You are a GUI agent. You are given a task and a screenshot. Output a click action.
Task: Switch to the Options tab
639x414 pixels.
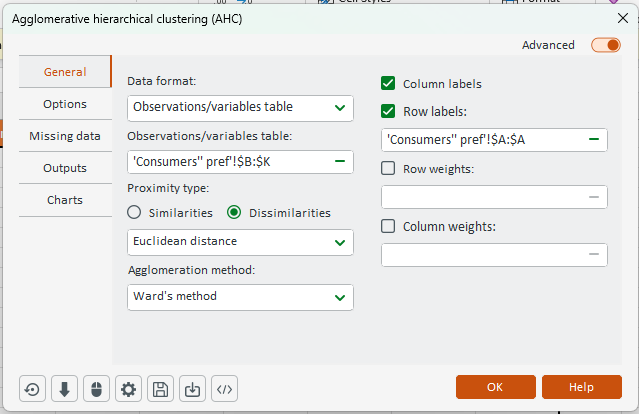pos(65,104)
